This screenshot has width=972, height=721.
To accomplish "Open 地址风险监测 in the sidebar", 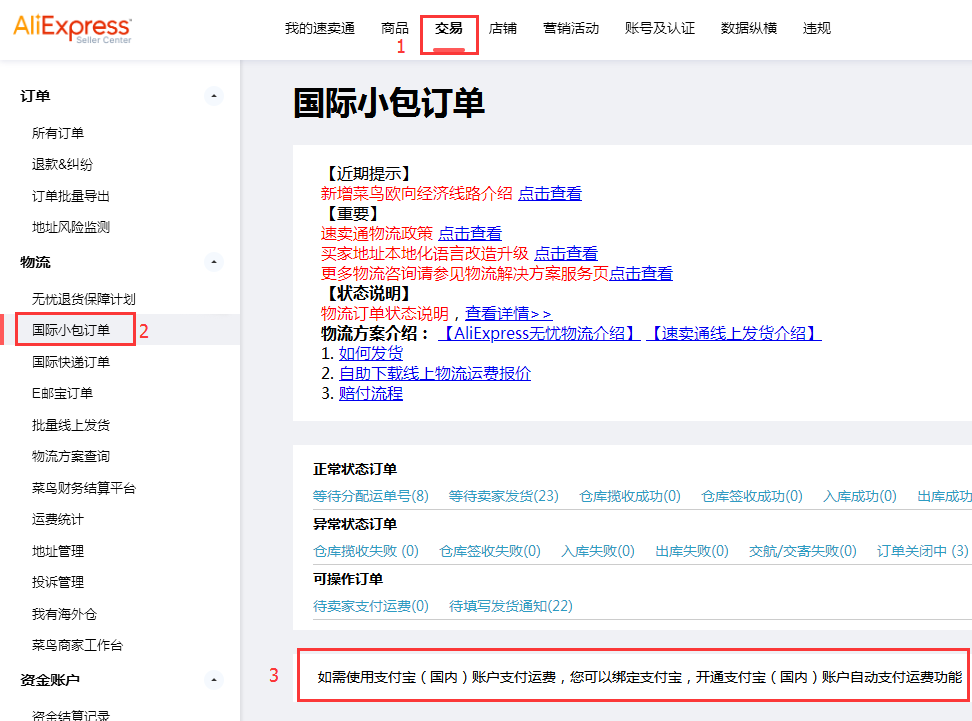I will [71, 227].
